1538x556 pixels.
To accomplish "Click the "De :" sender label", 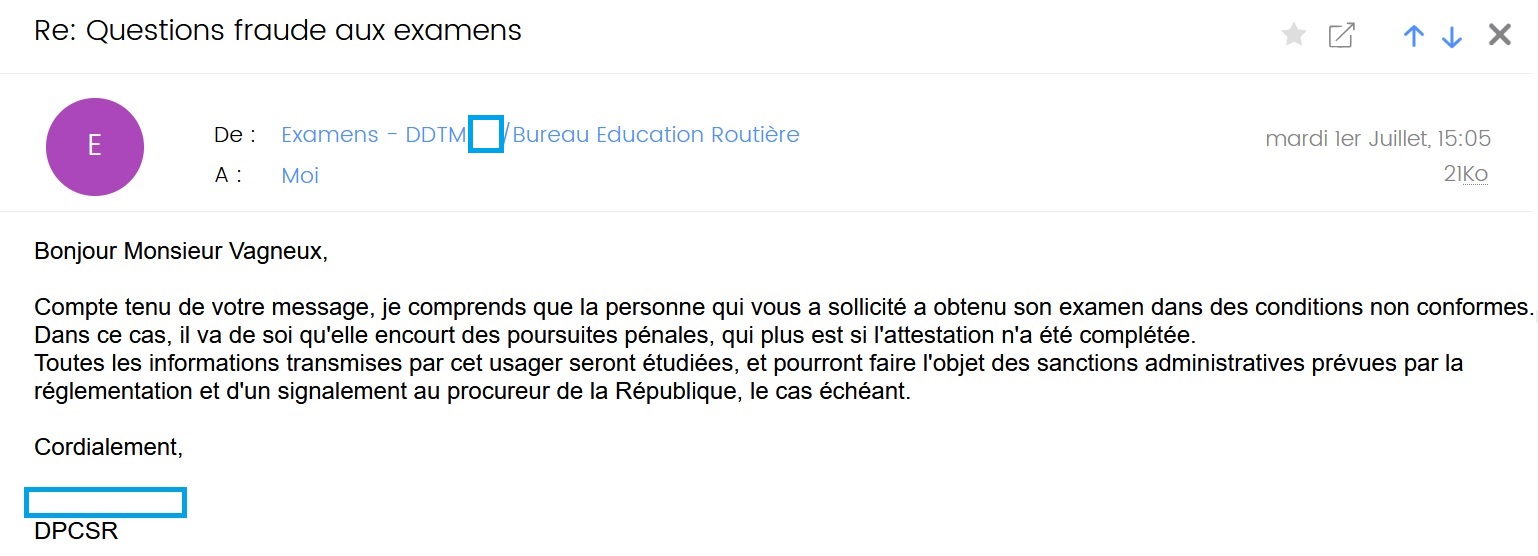I will (x=235, y=135).
